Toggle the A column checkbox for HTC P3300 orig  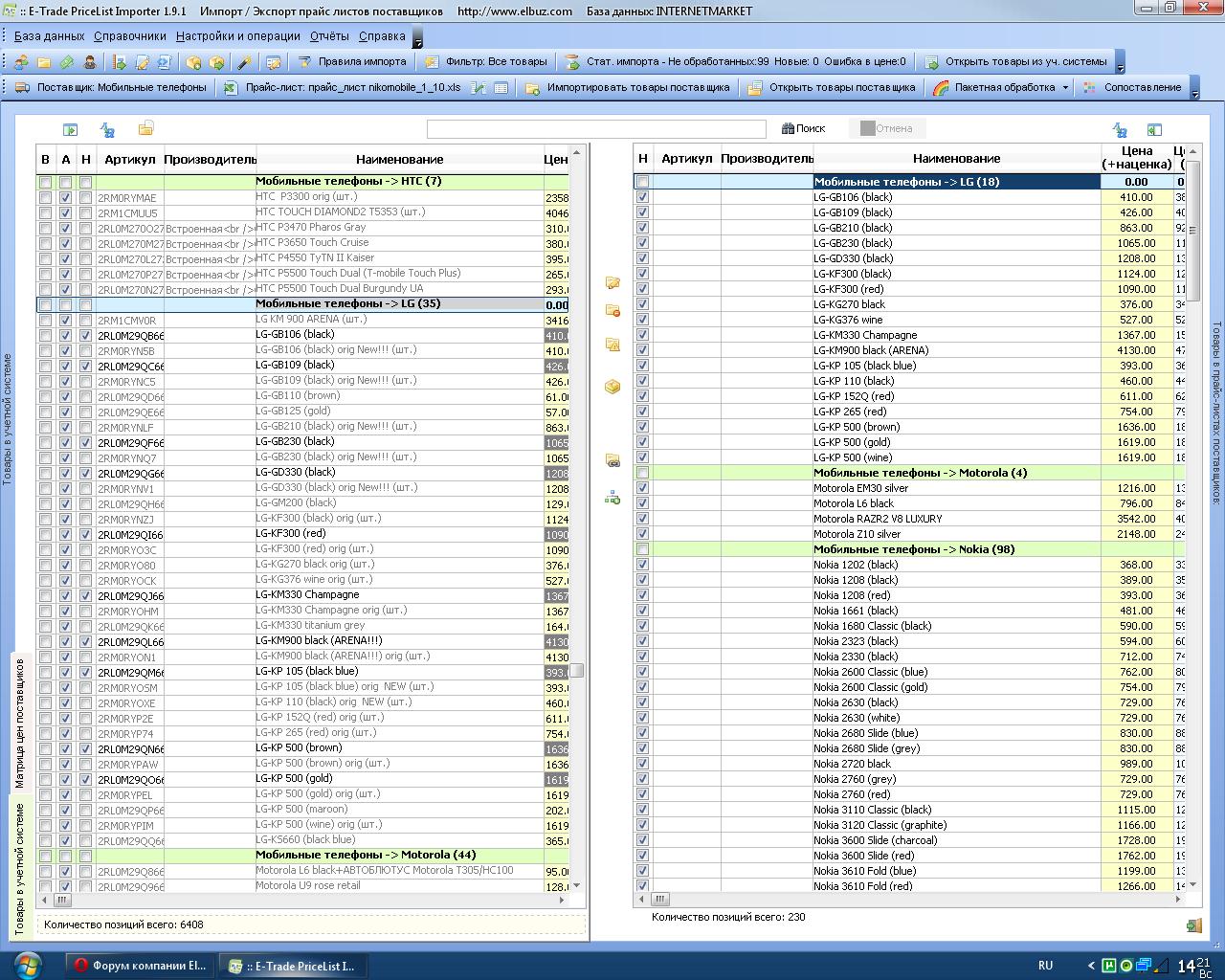point(65,198)
